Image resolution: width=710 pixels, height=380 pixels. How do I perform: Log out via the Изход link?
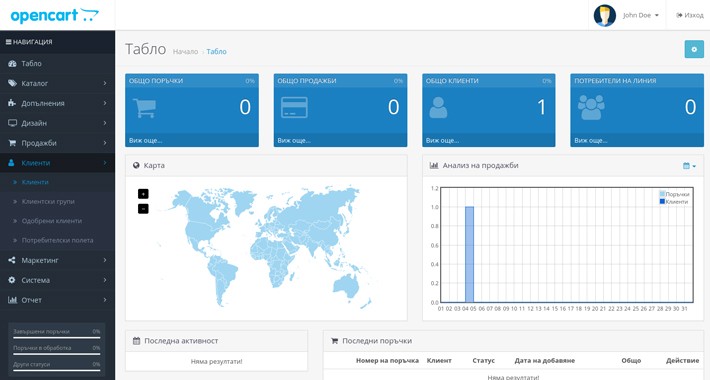coord(690,15)
